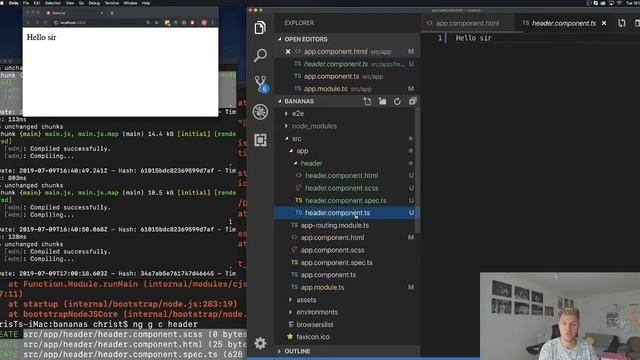The image size is (640, 360).
Task: Click the New Folder icon in BANANAS header
Action: point(382,101)
